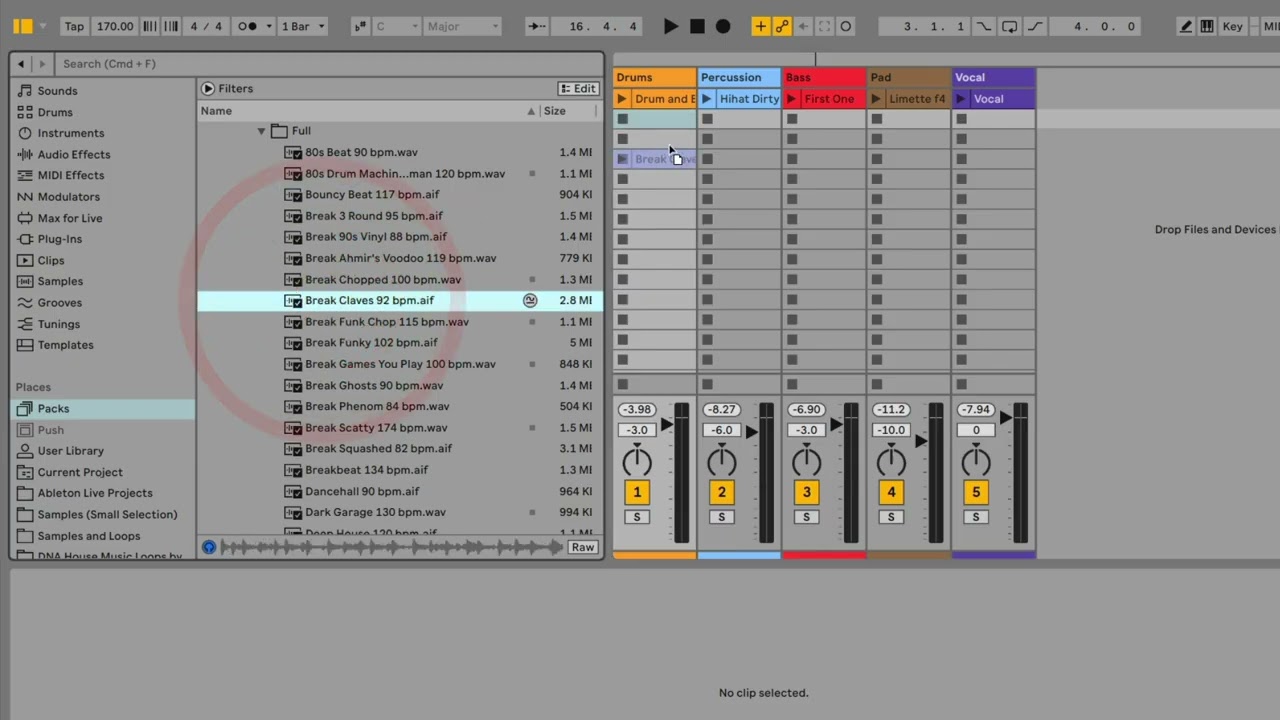Expand the Filters disclosure button
The width and height of the screenshot is (1280, 720).
[208, 89]
